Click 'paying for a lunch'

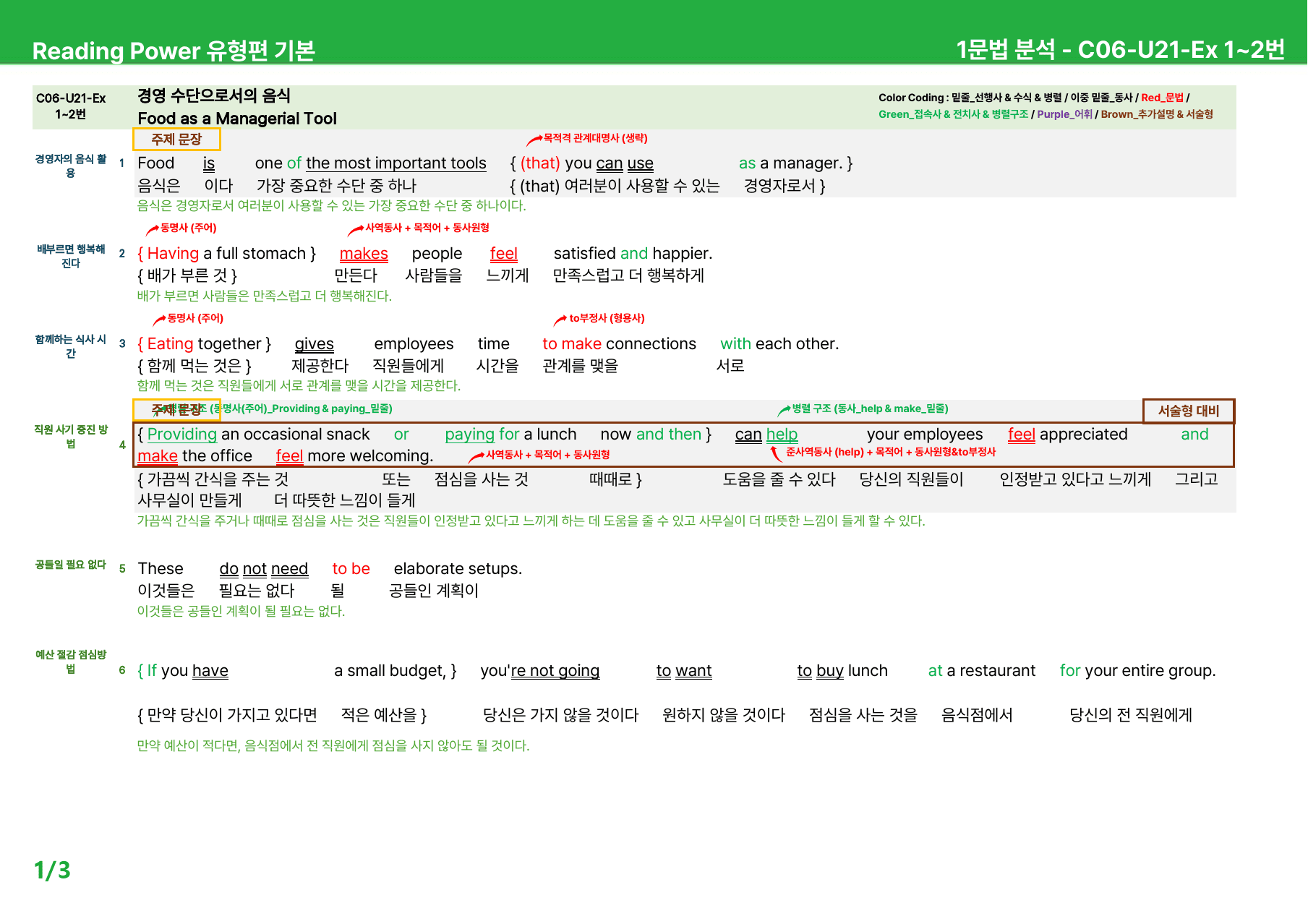510,435
